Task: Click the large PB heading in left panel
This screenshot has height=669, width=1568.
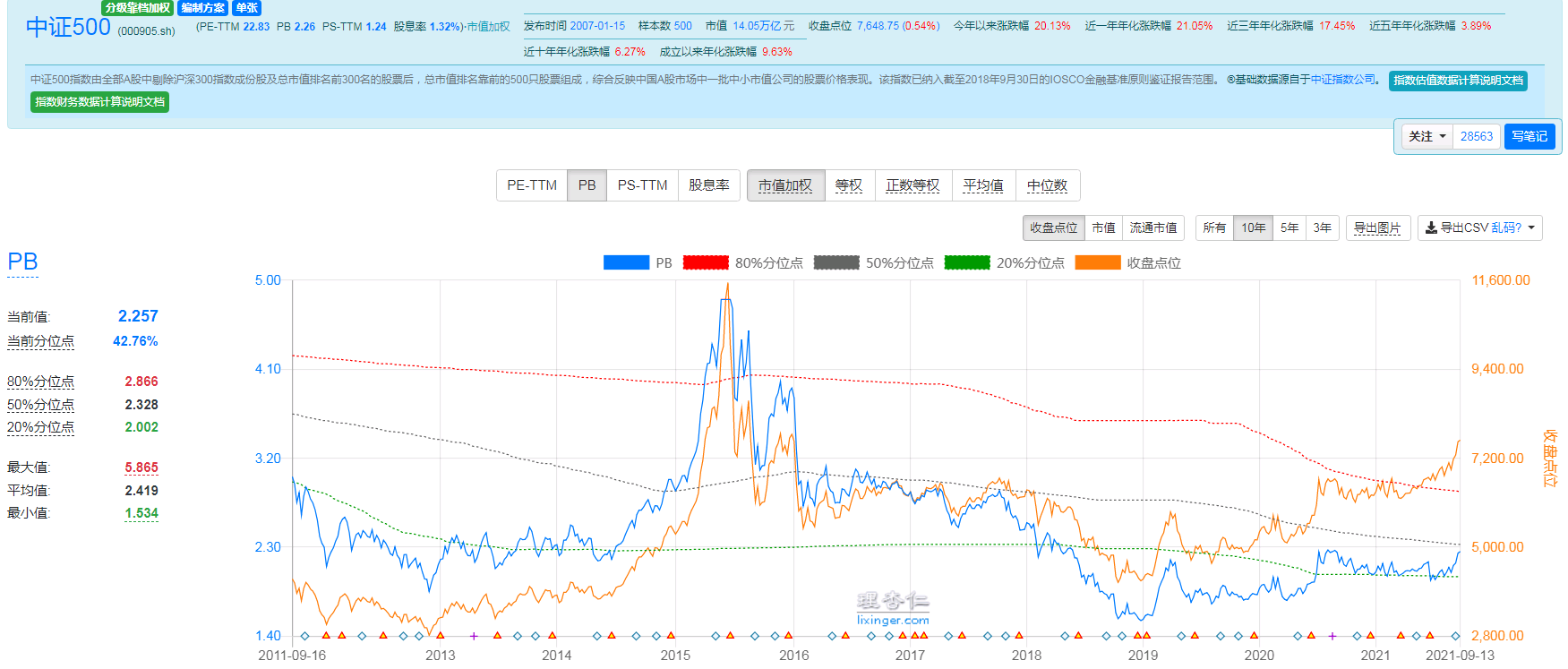Action: [x=22, y=262]
